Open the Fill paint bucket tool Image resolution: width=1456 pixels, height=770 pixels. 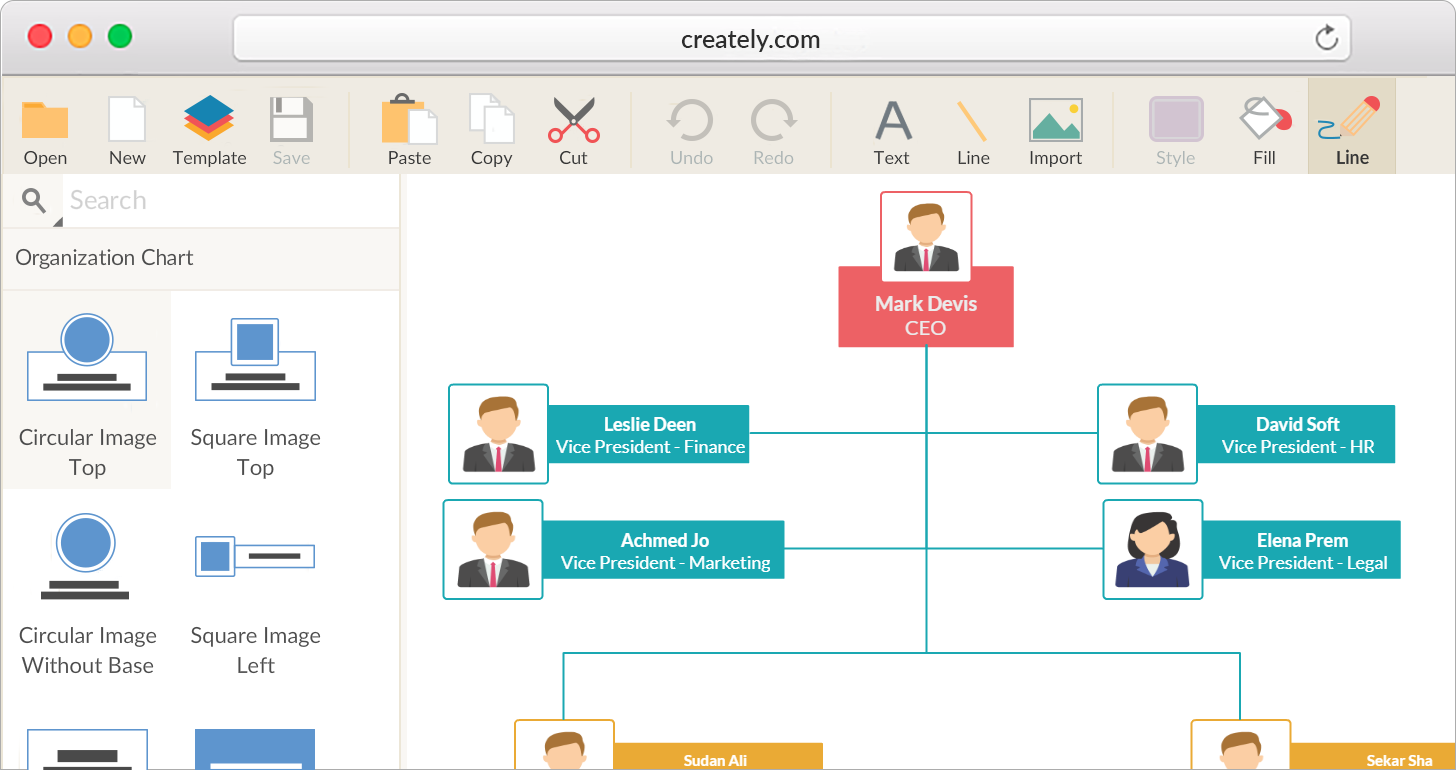pyautogui.click(x=1264, y=122)
